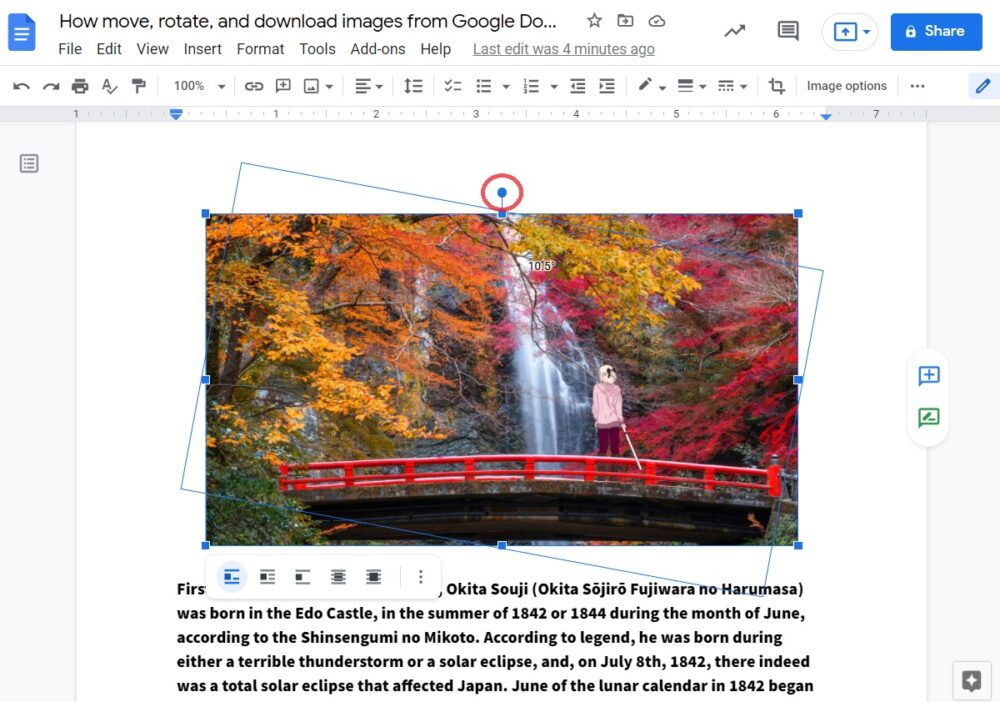Open the Add-ons menu
The width and height of the screenshot is (1000, 702).
pyautogui.click(x=378, y=48)
